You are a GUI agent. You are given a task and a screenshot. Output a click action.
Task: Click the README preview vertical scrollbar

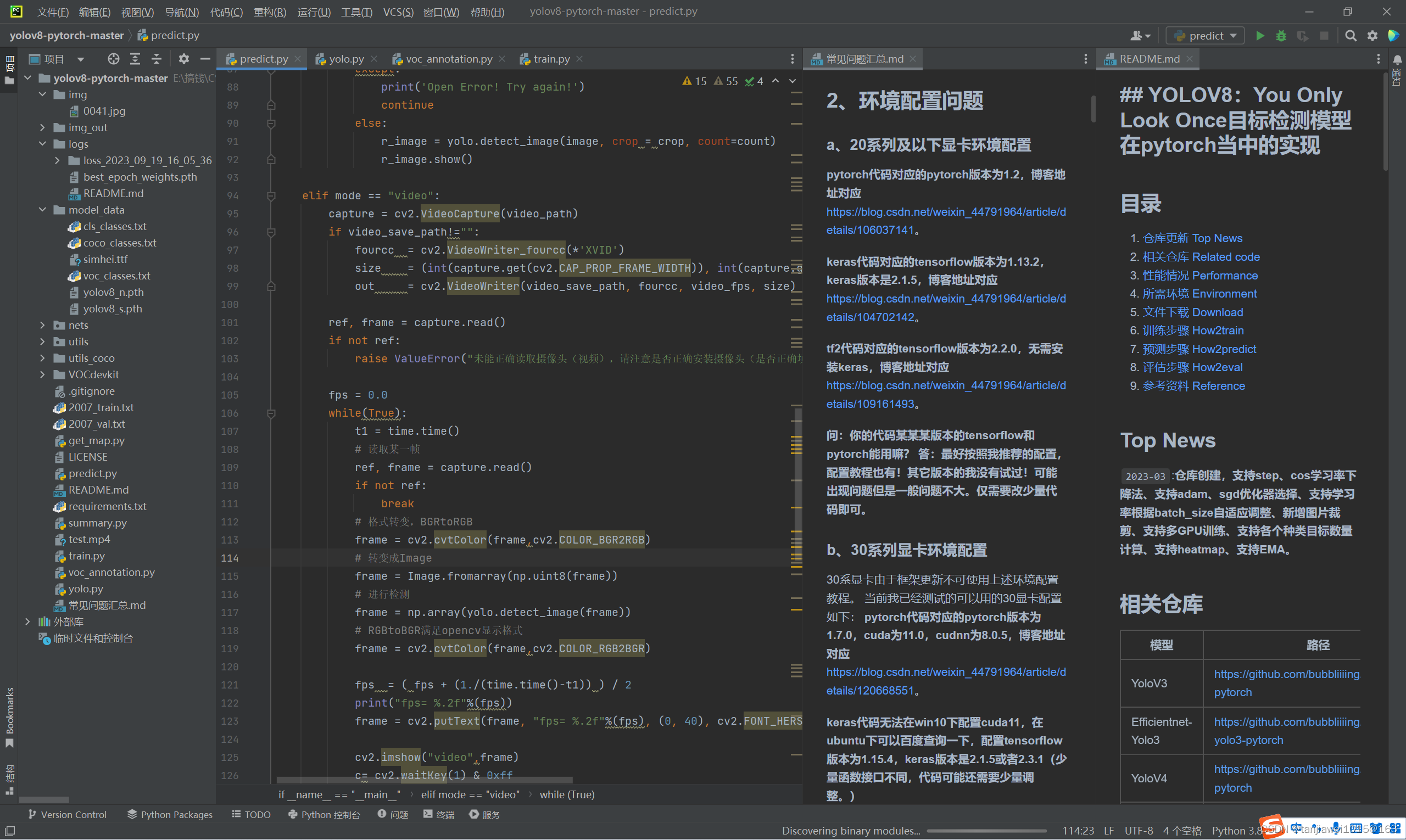(1385, 122)
